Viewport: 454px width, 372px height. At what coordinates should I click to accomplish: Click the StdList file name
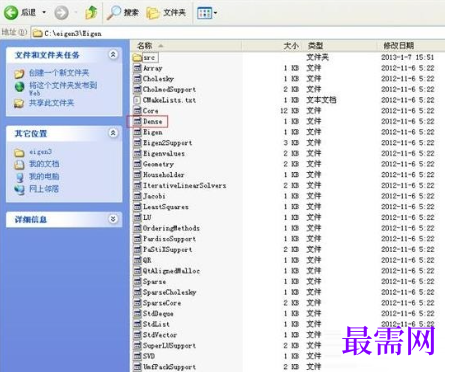156,324
